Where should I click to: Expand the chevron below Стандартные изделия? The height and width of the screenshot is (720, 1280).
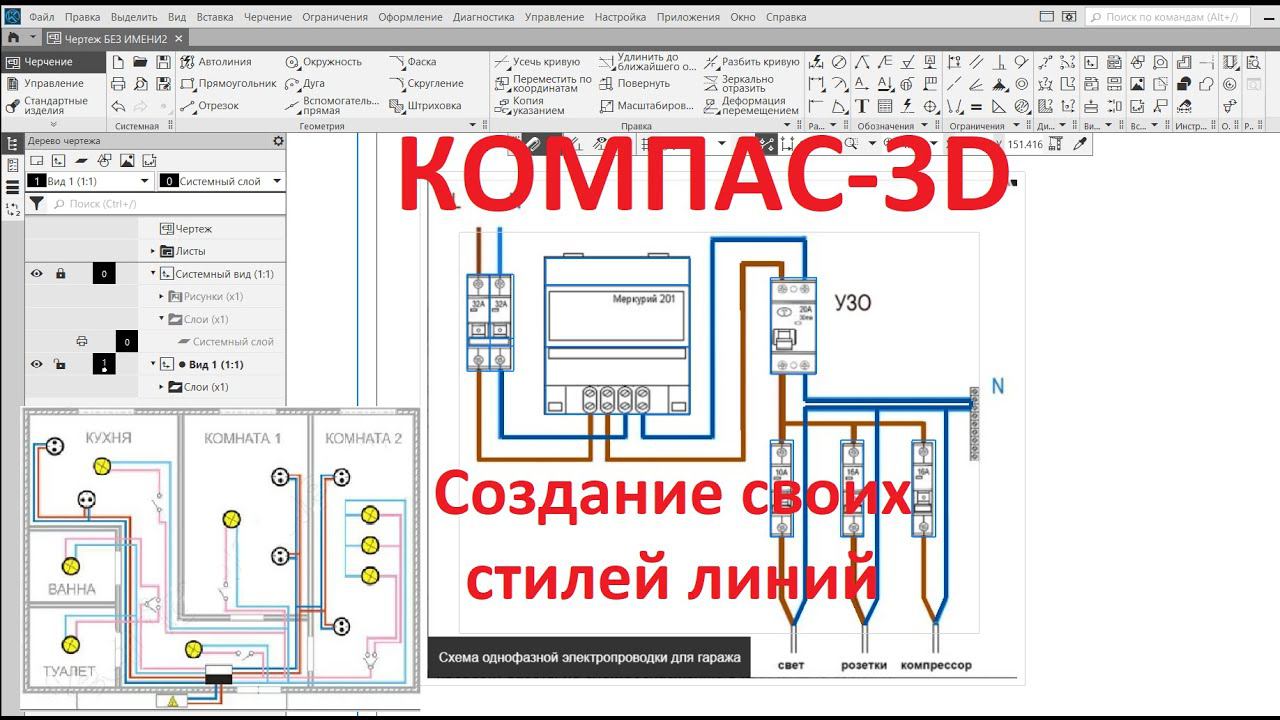(x=53, y=124)
